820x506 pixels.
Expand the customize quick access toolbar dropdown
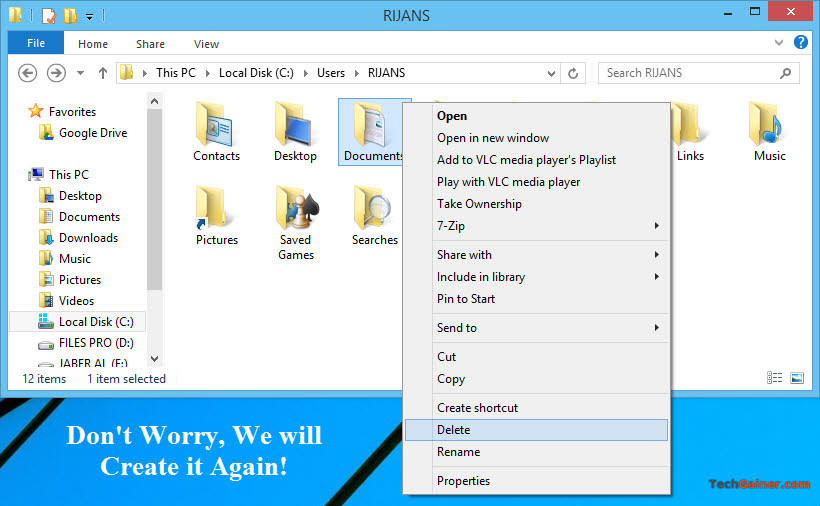point(89,17)
